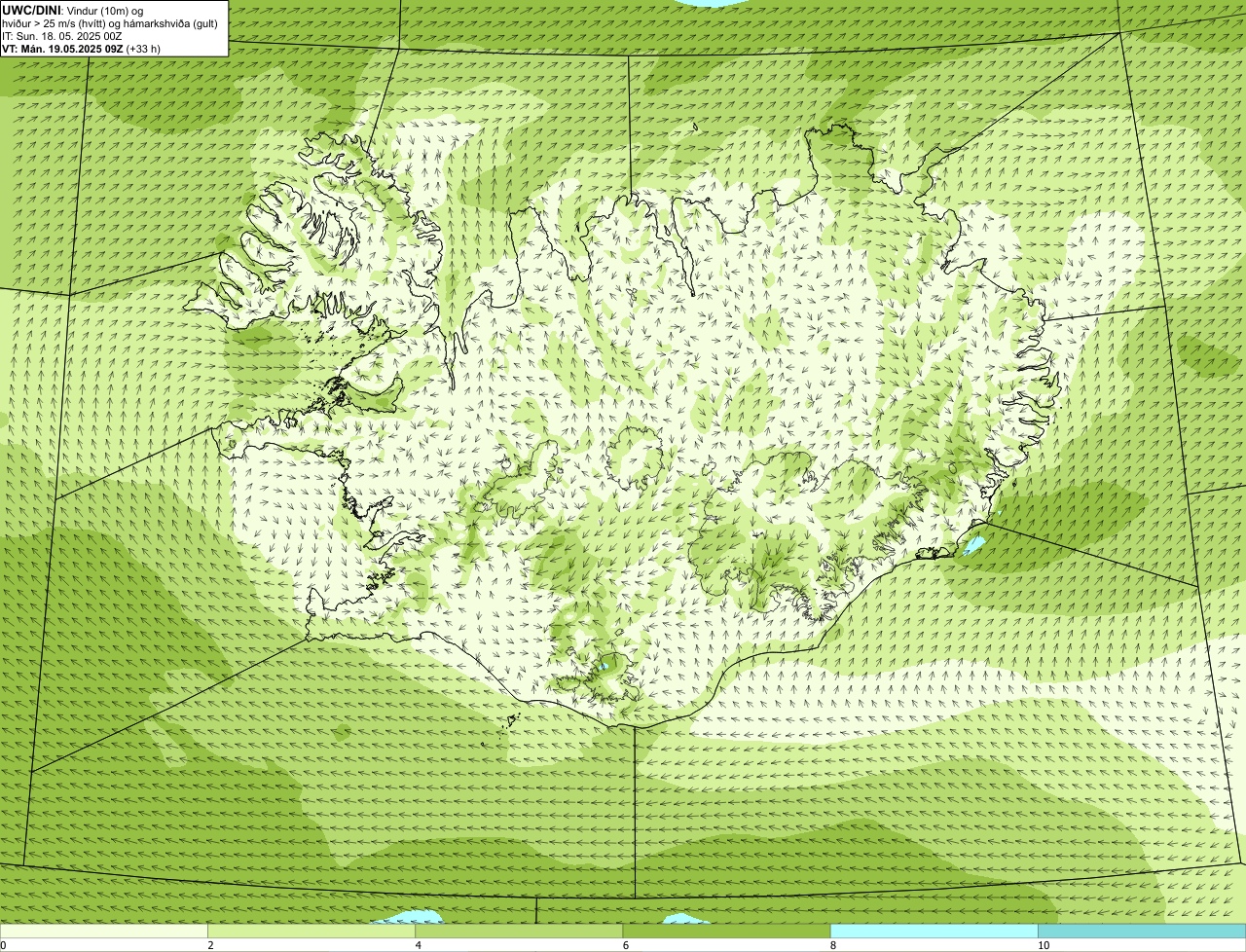Click the 0–2 m/s palest legend swatch
This screenshot has width=1246, height=952.
pyautogui.click(x=104, y=931)
